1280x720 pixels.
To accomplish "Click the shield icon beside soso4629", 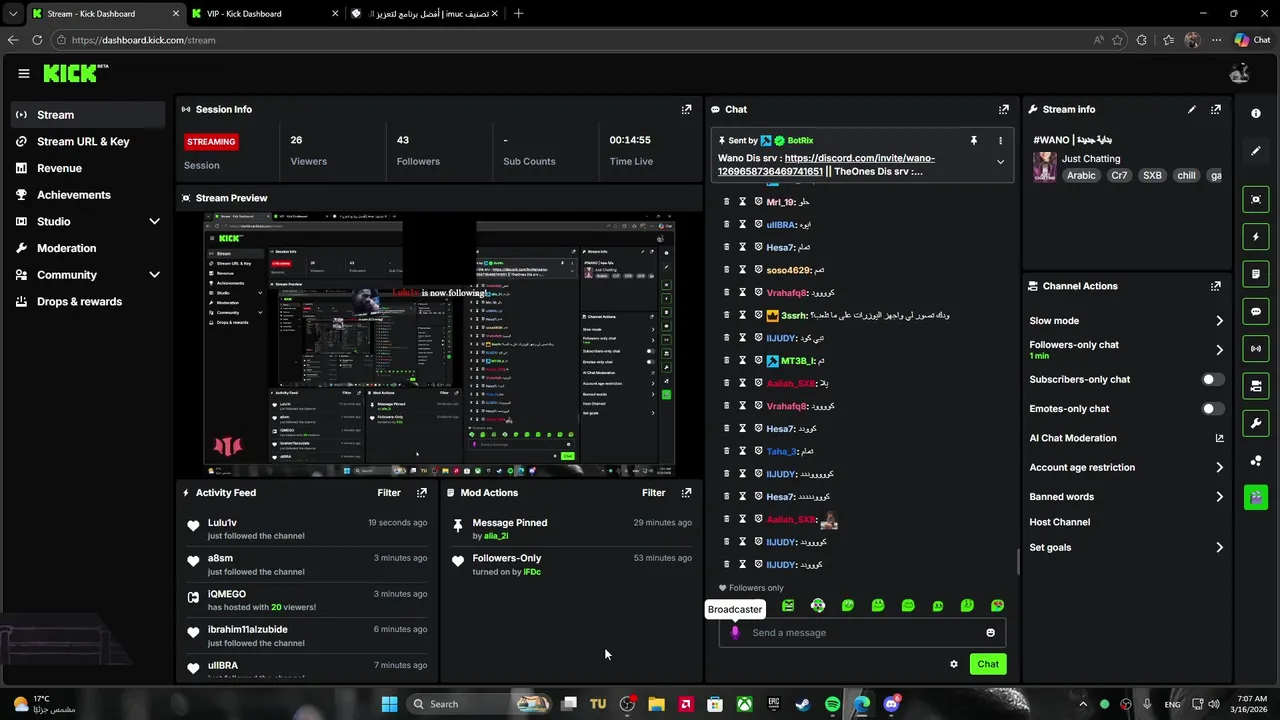I will (x=758, y=270).
